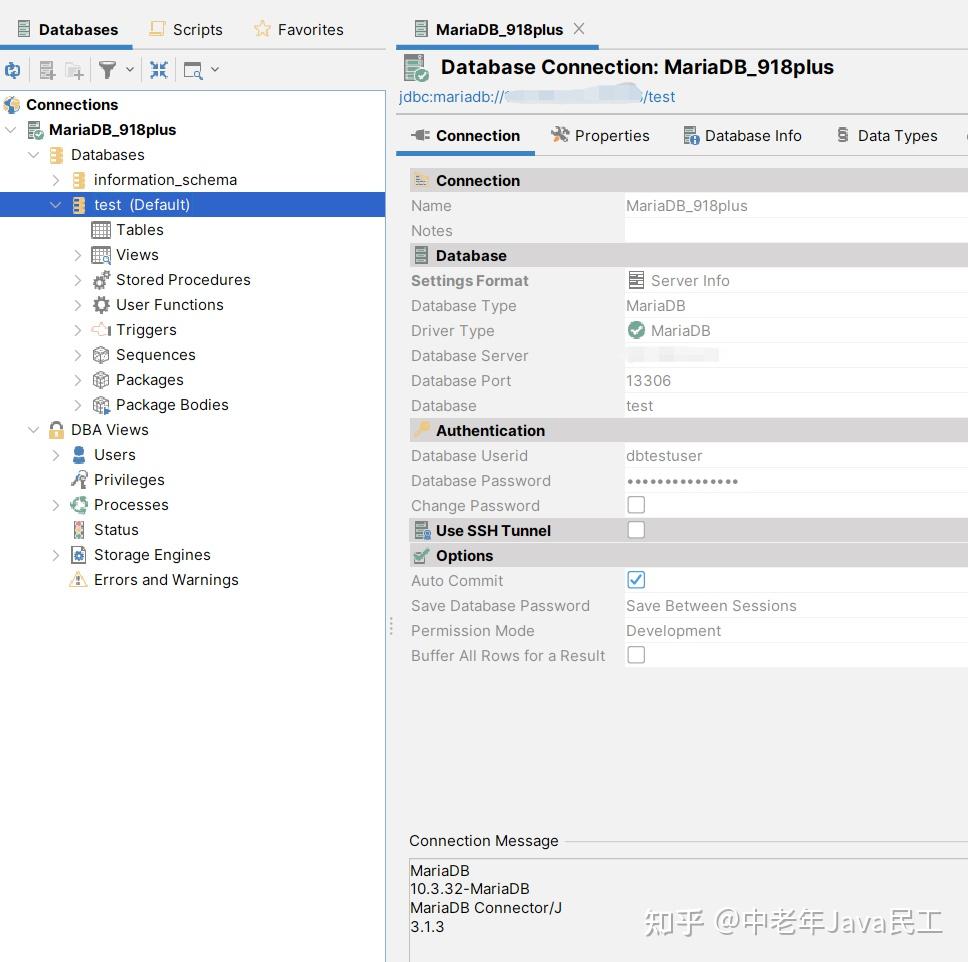This screenshot has width=968, height=962.
Task: Click the MariaDB_918plus connection database icon
Action: coord(37,129)
